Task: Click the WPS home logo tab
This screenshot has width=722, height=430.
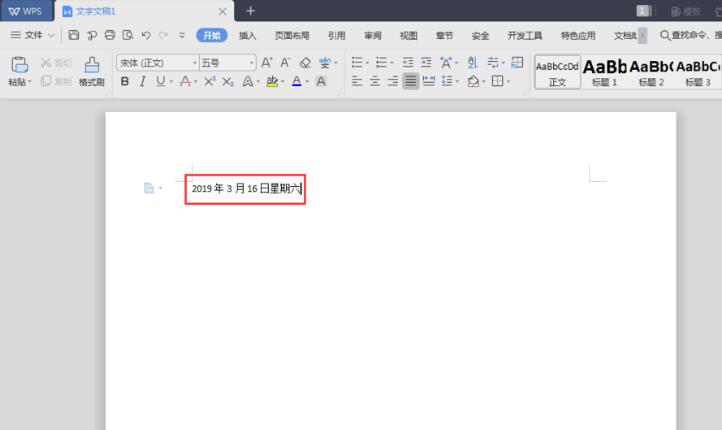Action: click(26, 11)
